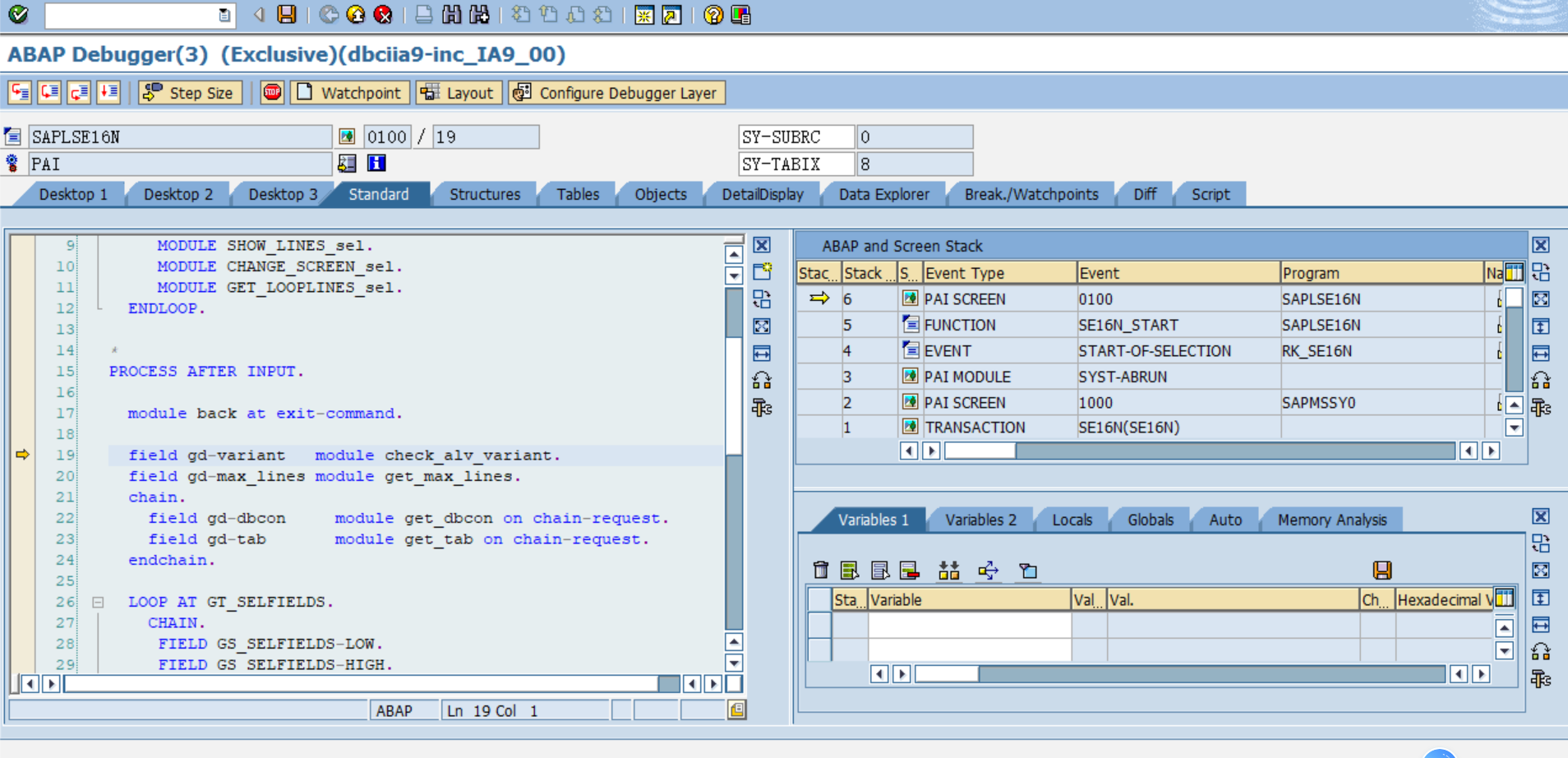Click the Help question mark icon
The image size is (1568, 758).
[713, 15]
